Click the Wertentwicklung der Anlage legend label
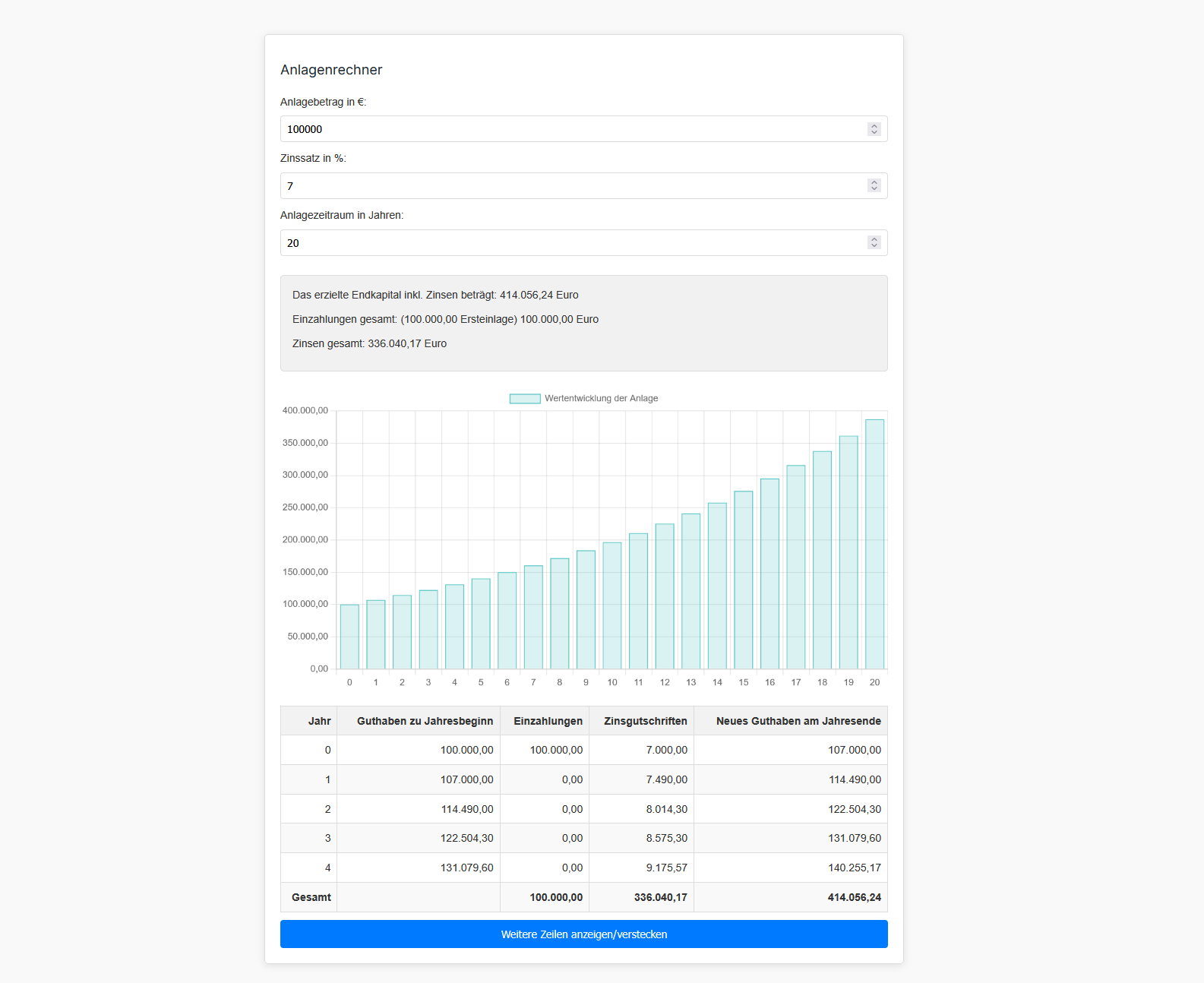1204x983 pixels. 601,399
